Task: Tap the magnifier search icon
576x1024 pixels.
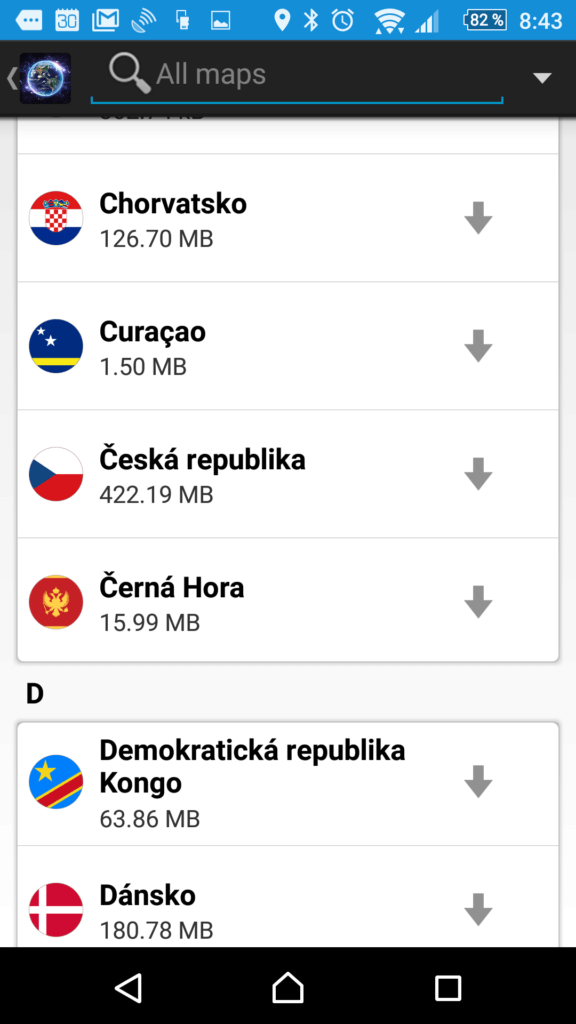Action: 129,72
